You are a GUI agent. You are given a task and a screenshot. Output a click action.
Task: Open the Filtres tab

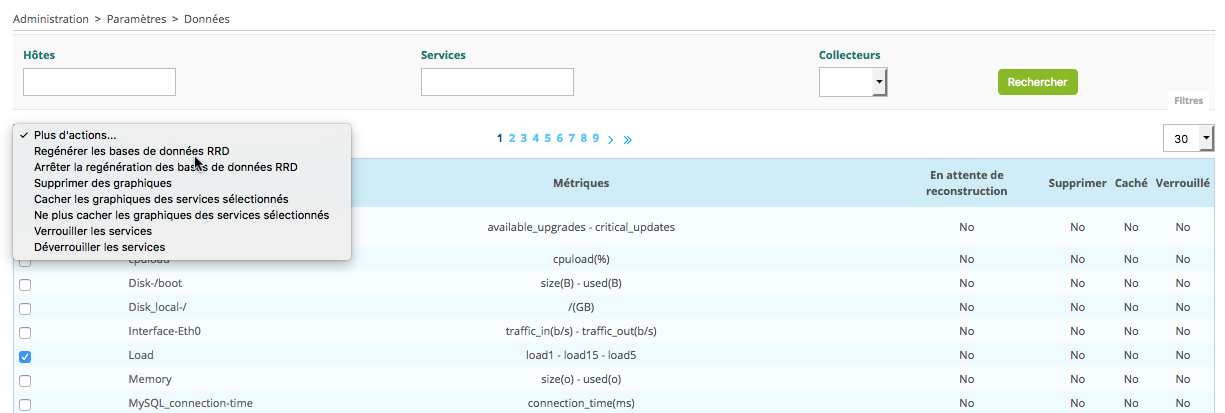pos(1188,101)
